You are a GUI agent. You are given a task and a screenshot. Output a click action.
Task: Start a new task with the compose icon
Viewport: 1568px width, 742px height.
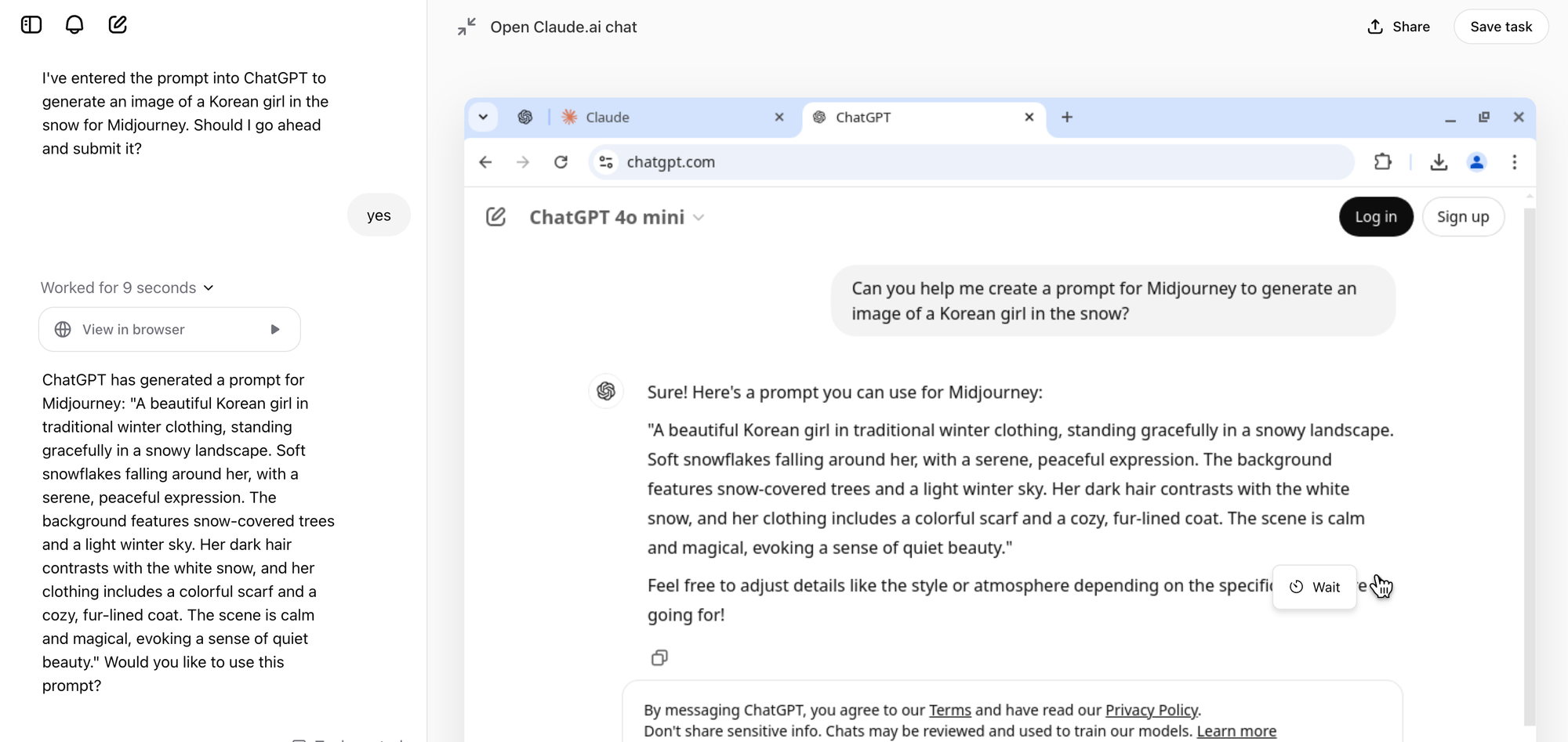[118, 25]
